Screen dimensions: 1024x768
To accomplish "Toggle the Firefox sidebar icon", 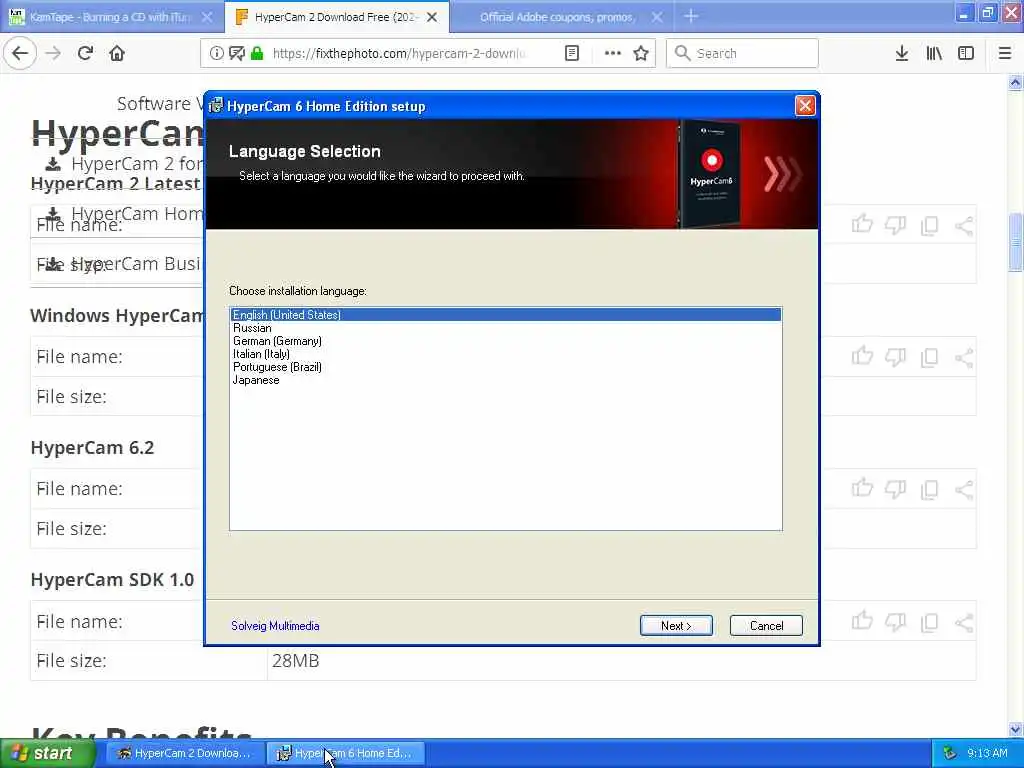I will (966, 54).
